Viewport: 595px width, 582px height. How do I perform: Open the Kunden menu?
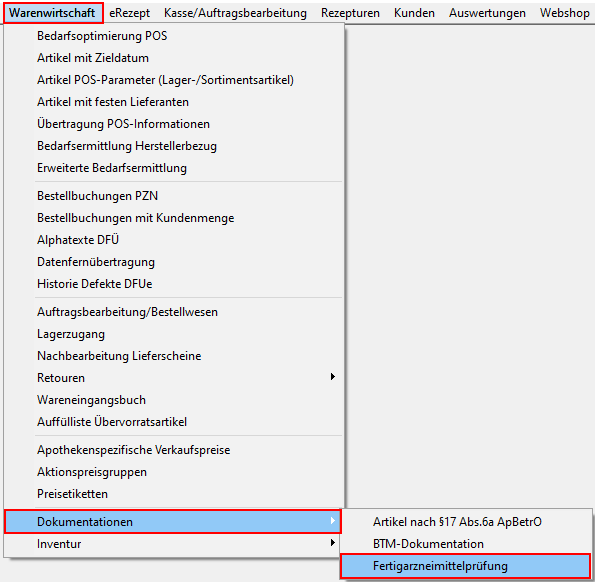pos(414,13)
